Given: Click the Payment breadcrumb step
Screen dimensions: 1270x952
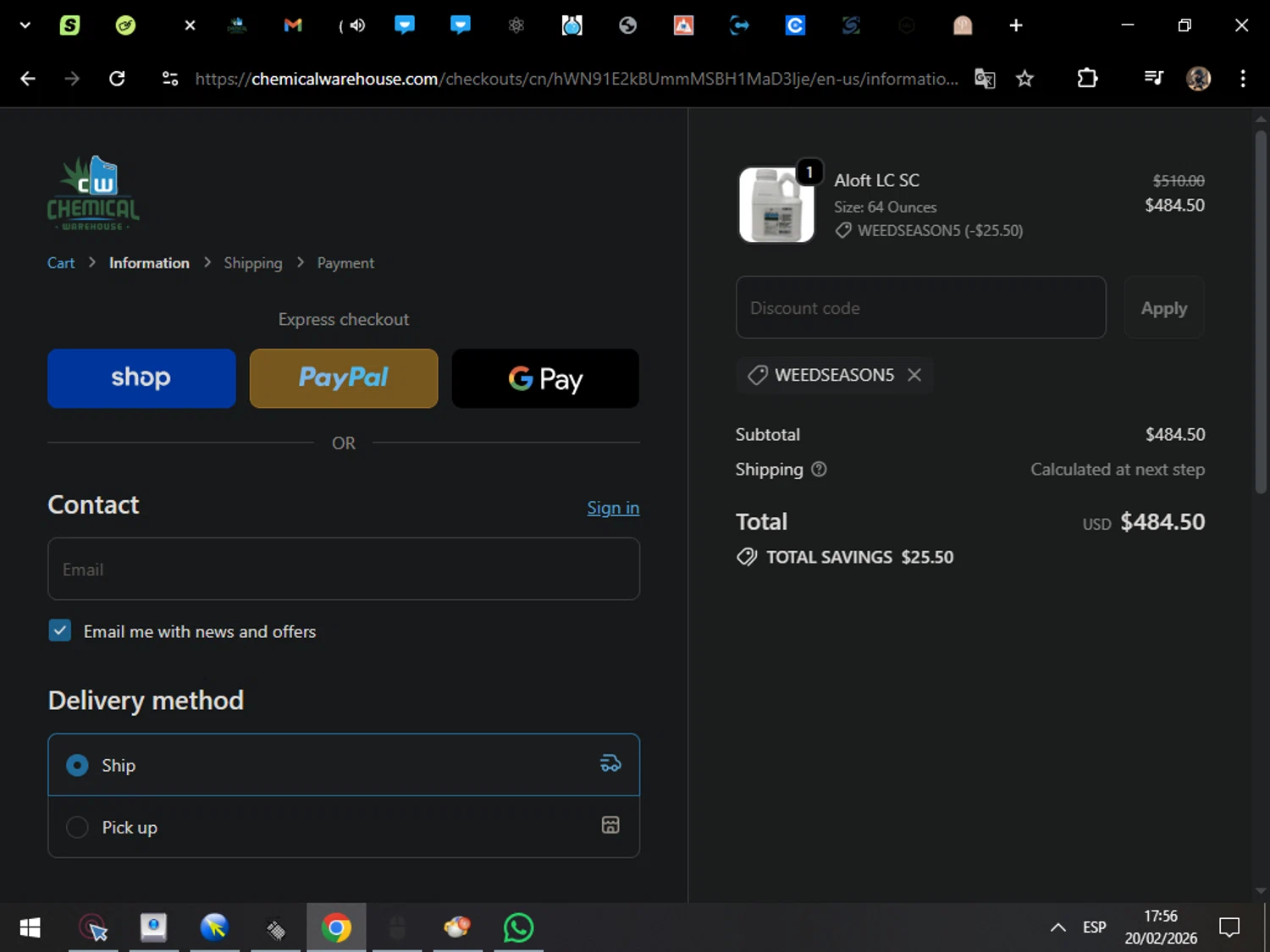Looking at the screenshot, I should click(x=345, y=263).
